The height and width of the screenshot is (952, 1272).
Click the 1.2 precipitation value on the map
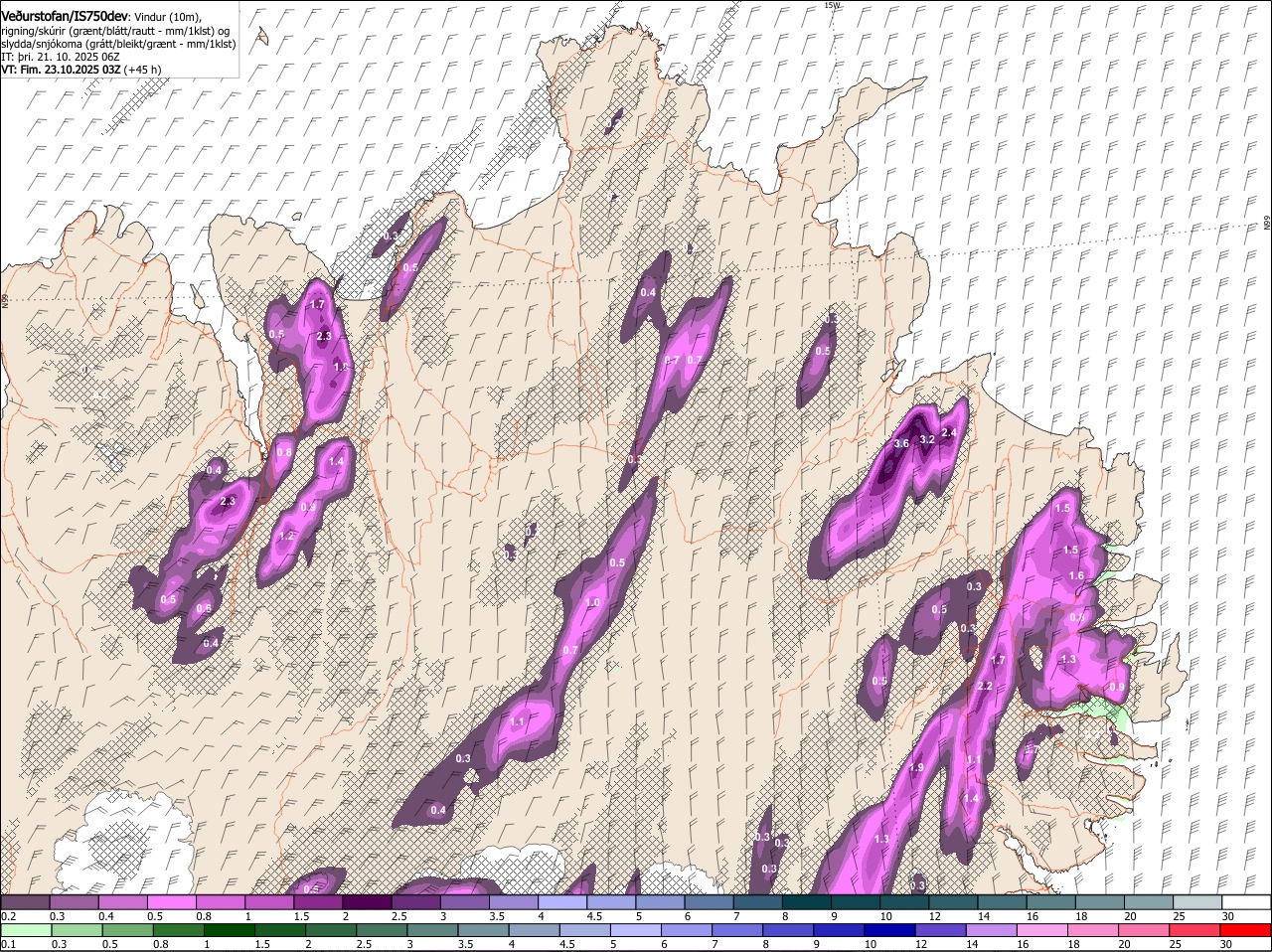(287, 536)
